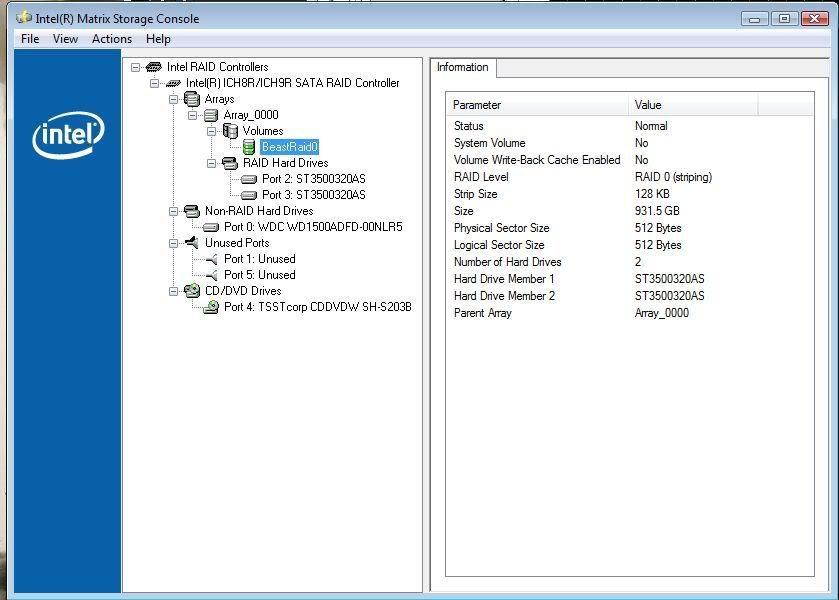The width and height of the screenshot is (839, 600).
Task: Collapse the Unused Ports node
Action: coord(174,243)
